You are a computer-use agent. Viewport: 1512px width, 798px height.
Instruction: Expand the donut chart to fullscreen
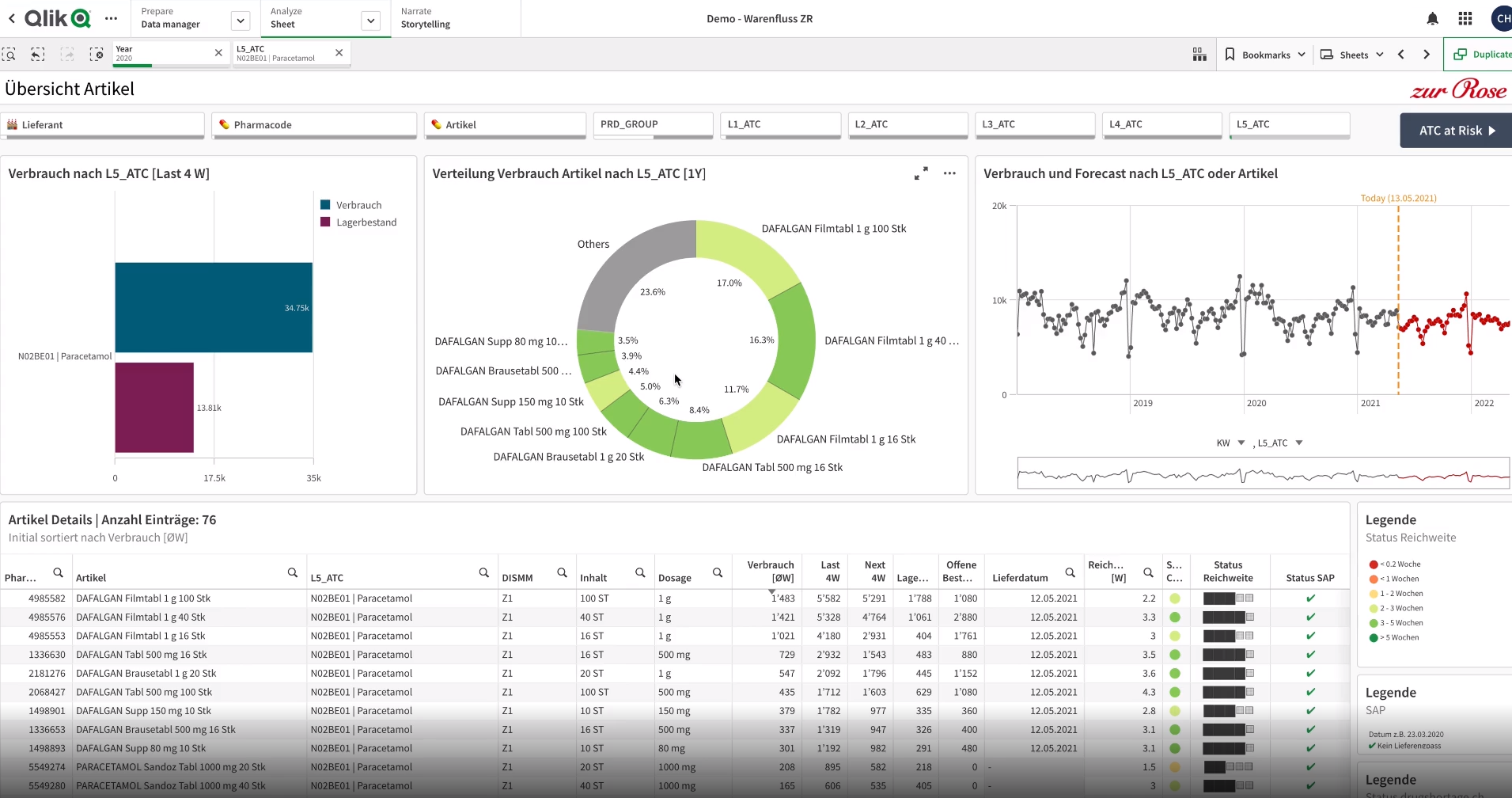pyautogui.click(x=921, y=173)
